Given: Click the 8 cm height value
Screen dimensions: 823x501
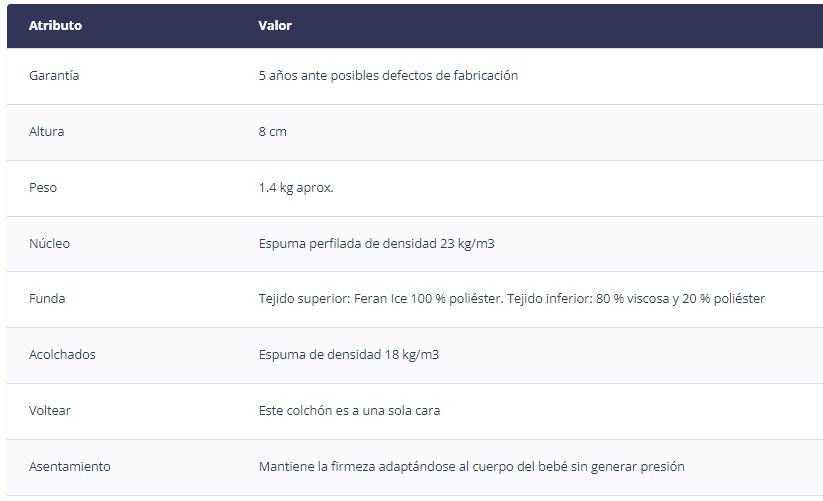Looking at the screenshot, I should point(272,131).
